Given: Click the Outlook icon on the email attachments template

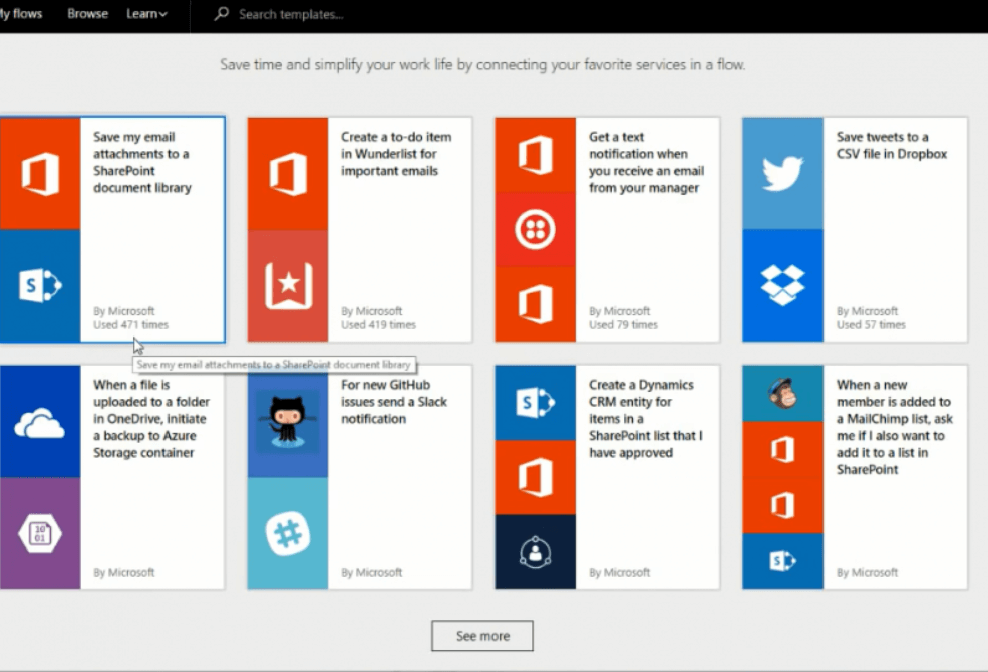Looking at the screenshot, I should coord(40,175).
